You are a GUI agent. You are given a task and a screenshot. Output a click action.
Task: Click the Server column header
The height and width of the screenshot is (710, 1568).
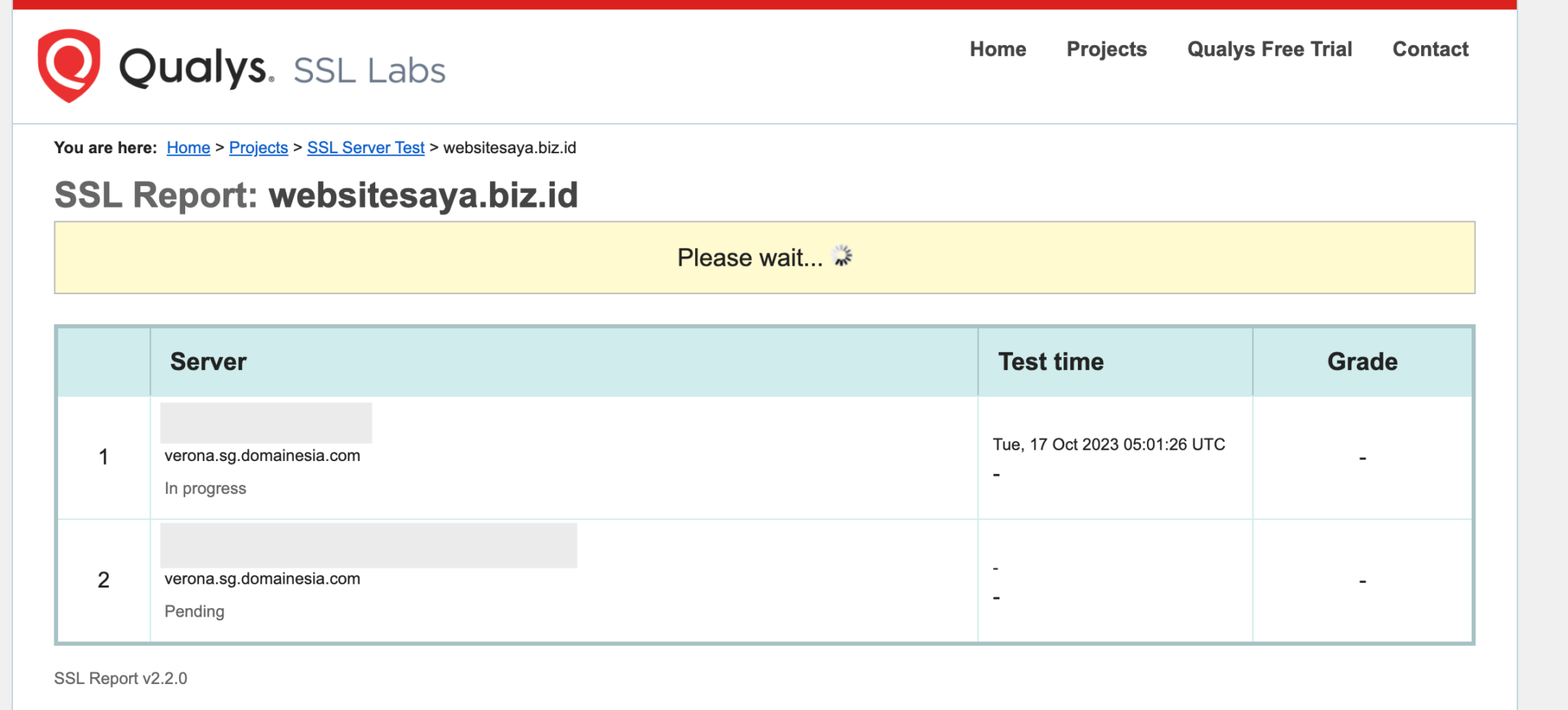208,362
